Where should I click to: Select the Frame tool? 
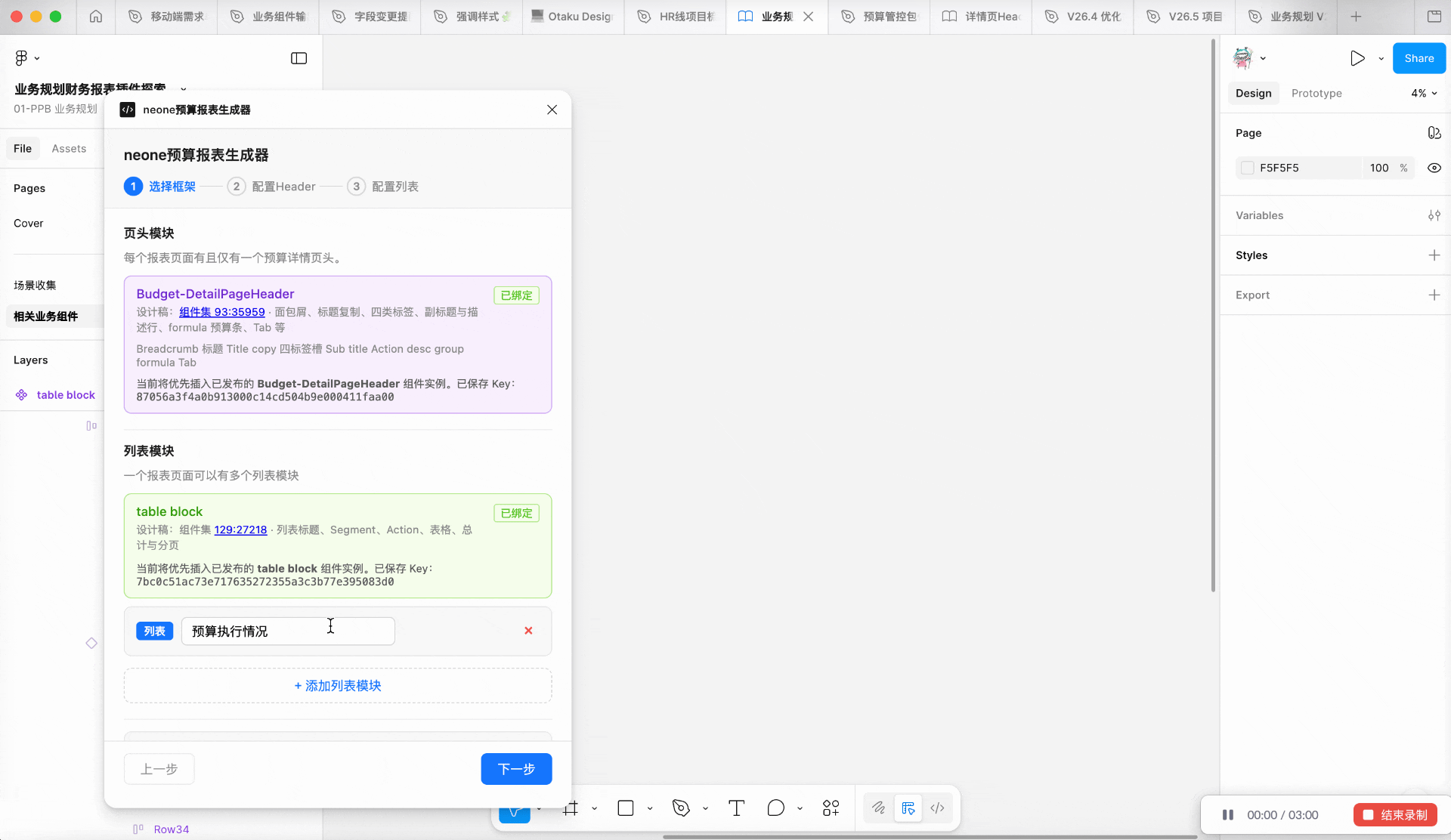(x=571, y=808)
